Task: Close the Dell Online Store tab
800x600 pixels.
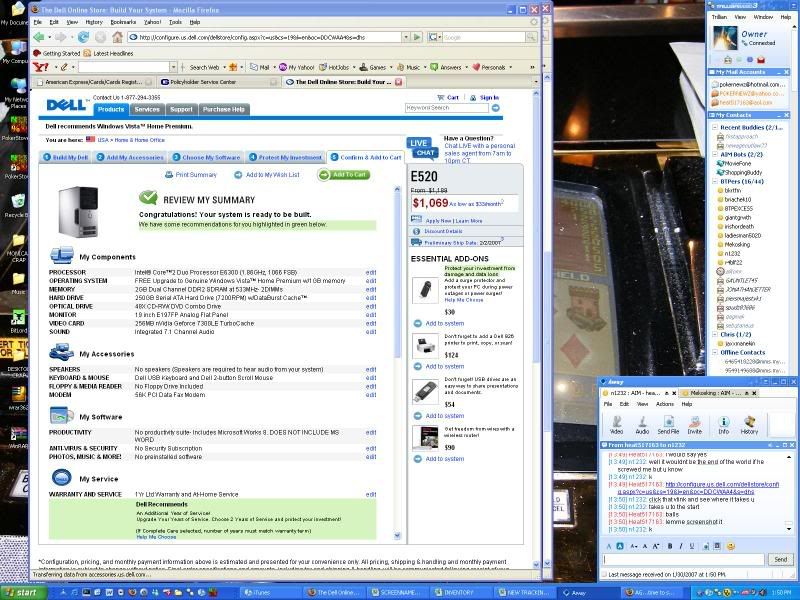Action: point(398,82)
